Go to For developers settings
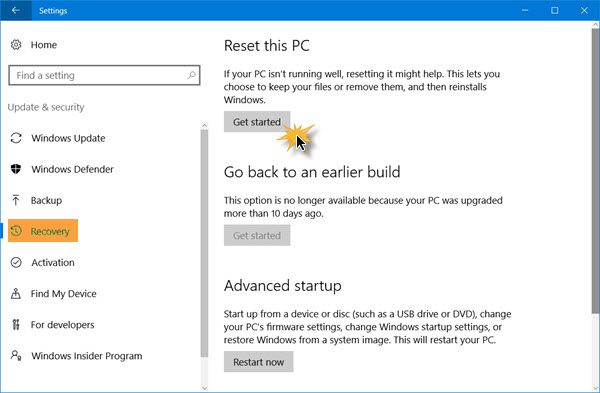Screen dimensions: 600x393 point(62,325)
